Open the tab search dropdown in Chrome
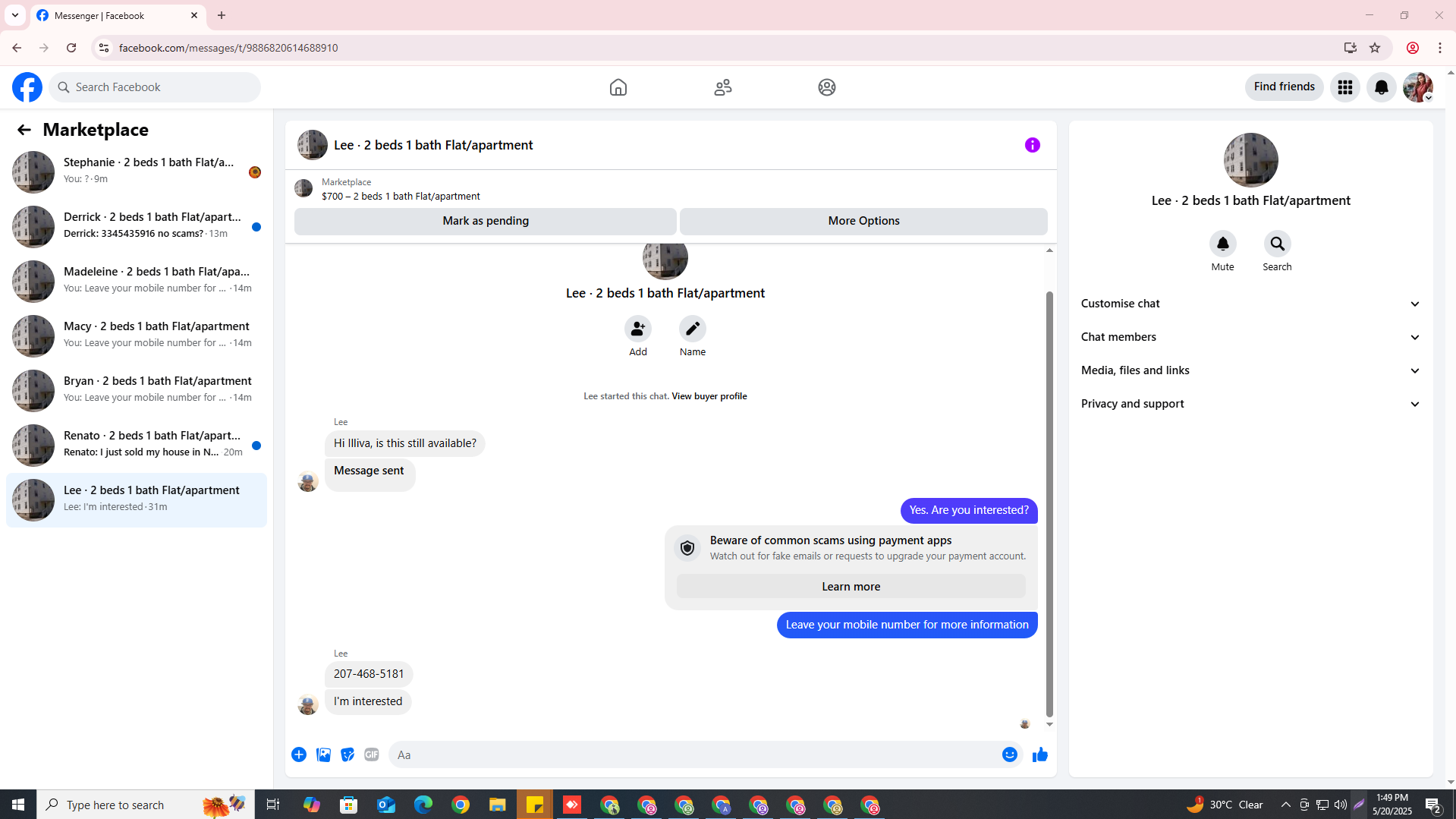The height and width of the screenshot is (819, 1456). pyautogui.click(x=15, y=15)
